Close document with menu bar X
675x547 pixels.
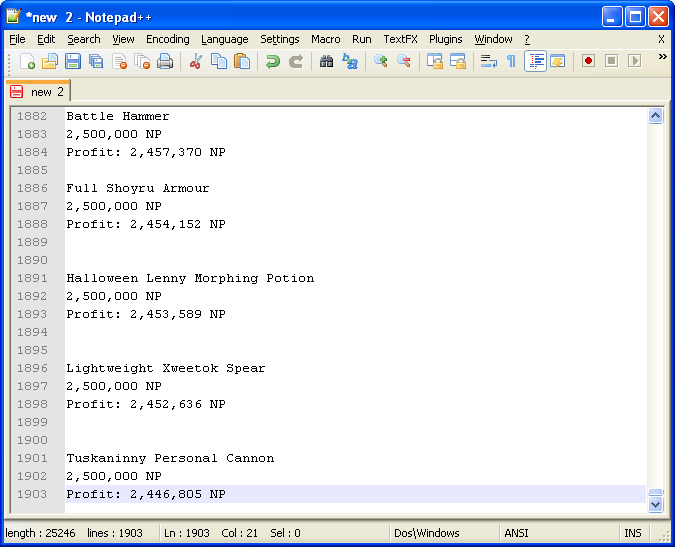pyautogui.click(x=661, y=39)
